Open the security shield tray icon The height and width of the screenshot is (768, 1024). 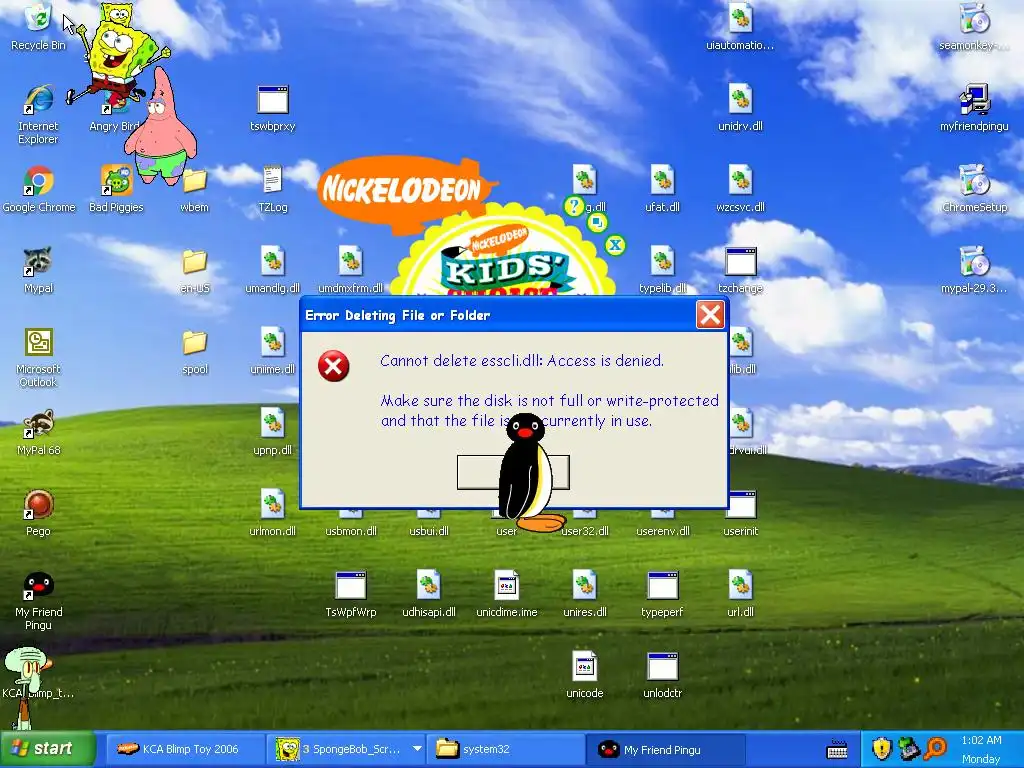click(882, 748)
